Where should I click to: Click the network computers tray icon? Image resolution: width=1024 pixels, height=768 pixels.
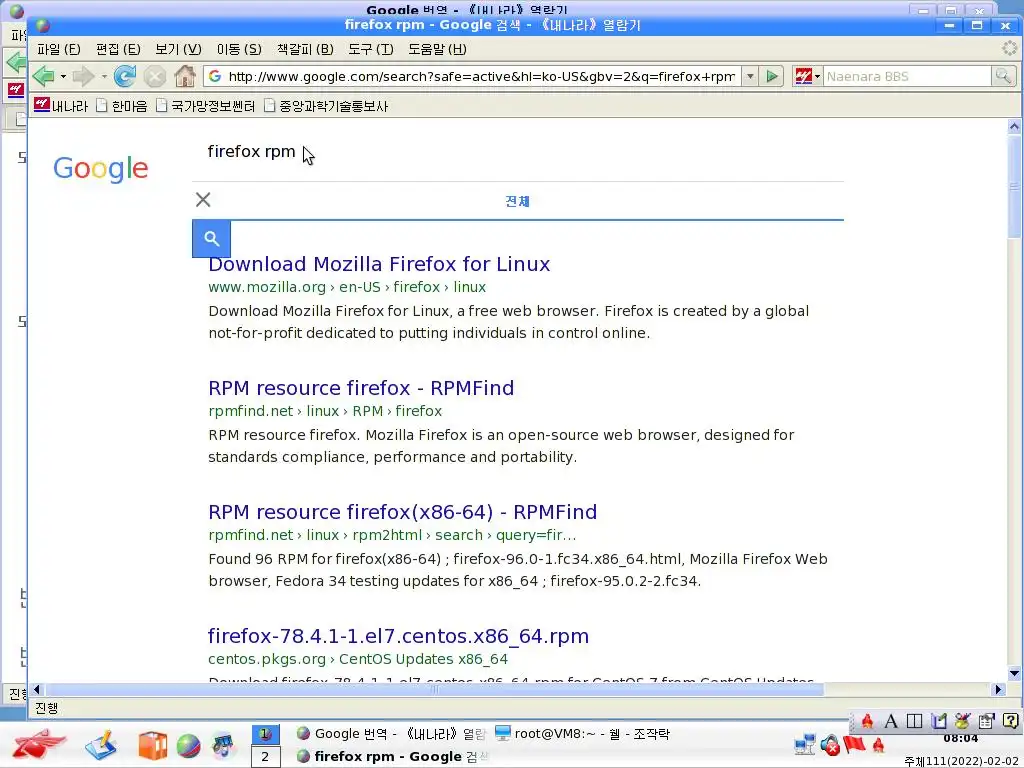tap(805, 744)
